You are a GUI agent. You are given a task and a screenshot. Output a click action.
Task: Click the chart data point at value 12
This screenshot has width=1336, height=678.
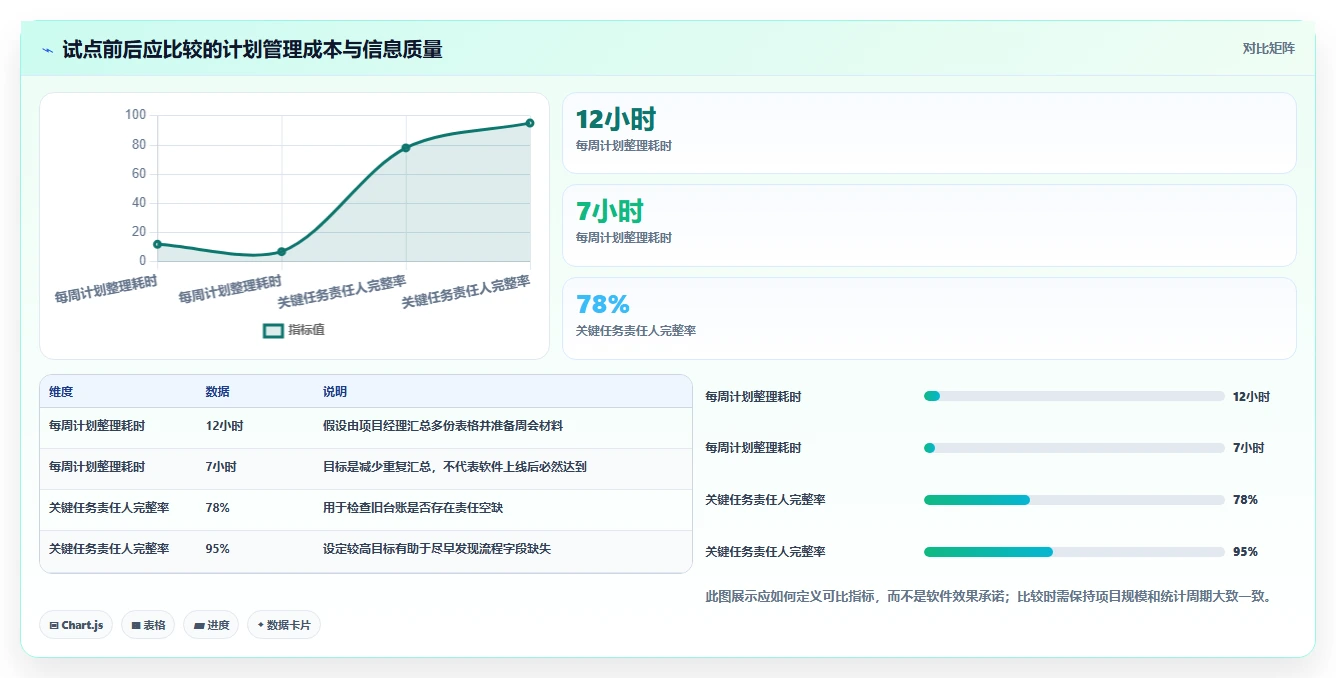coord(157,244)
